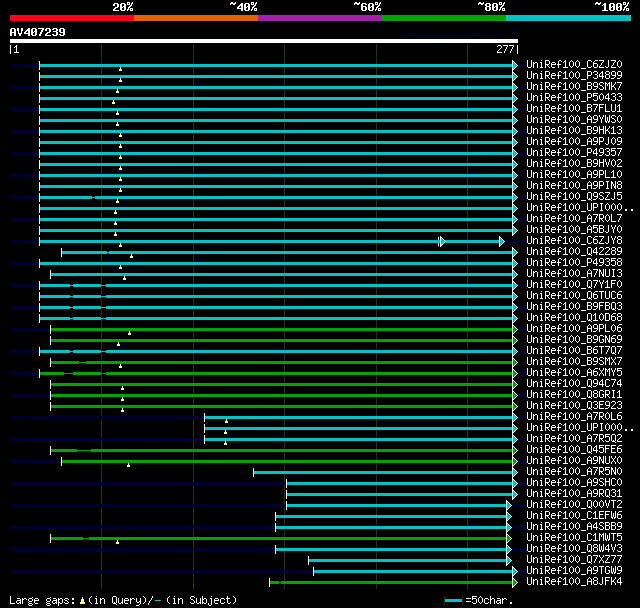The width and height of the screenshot is (640, 608).
Task: Select the UniRef100_C1EFW6 label text
Action: (x=574, y=516)
